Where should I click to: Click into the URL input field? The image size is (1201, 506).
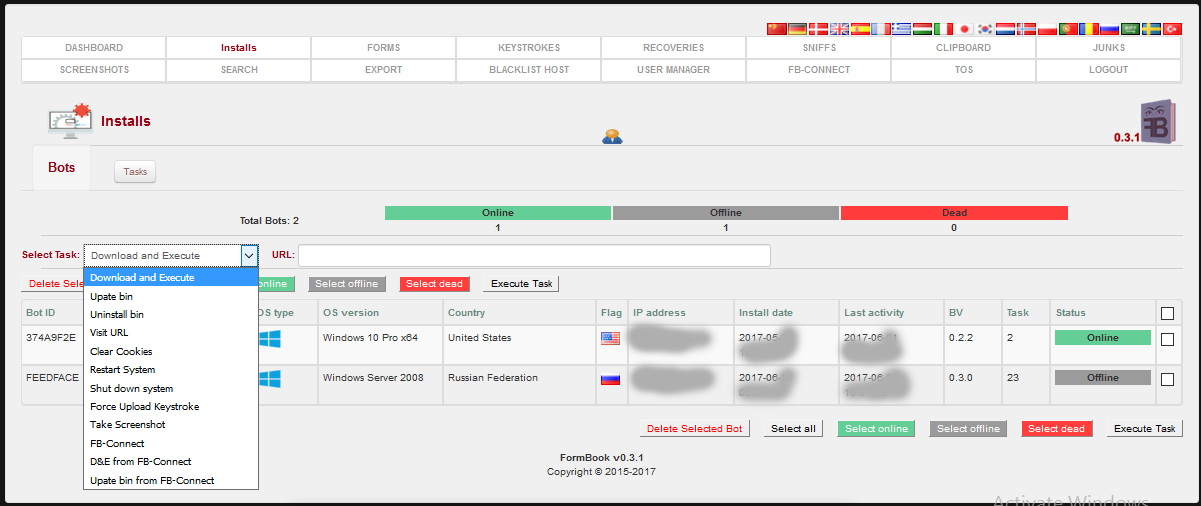pyautogui.click(x=534, y=256)
